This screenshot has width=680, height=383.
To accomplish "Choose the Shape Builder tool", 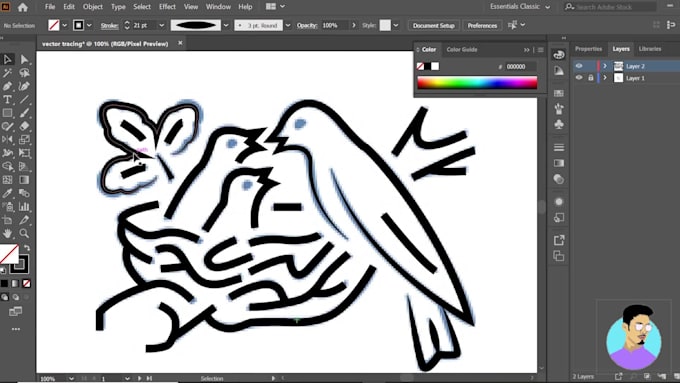I will coord(7,166).
